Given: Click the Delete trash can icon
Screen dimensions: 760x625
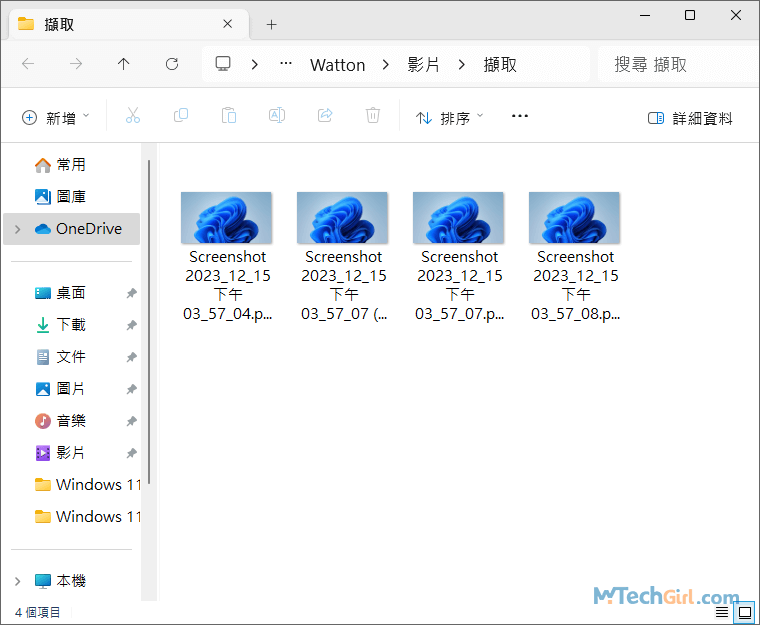Looking at the screenshot, I should tap(373, 117).
